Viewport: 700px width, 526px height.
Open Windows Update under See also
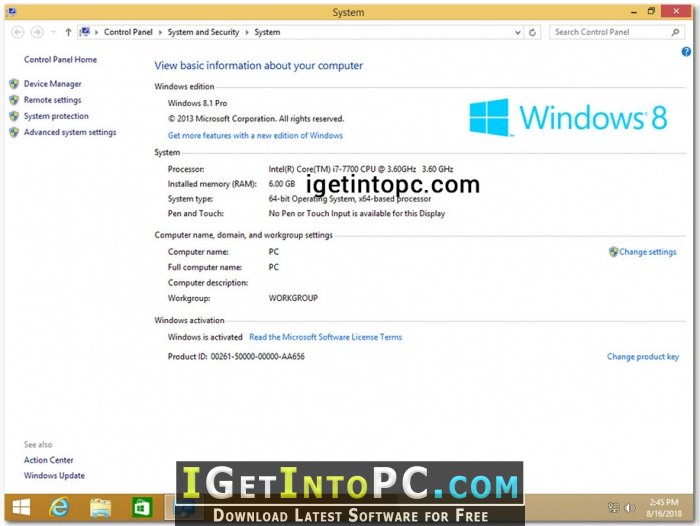pyautogui.click(x=54, y=476)
